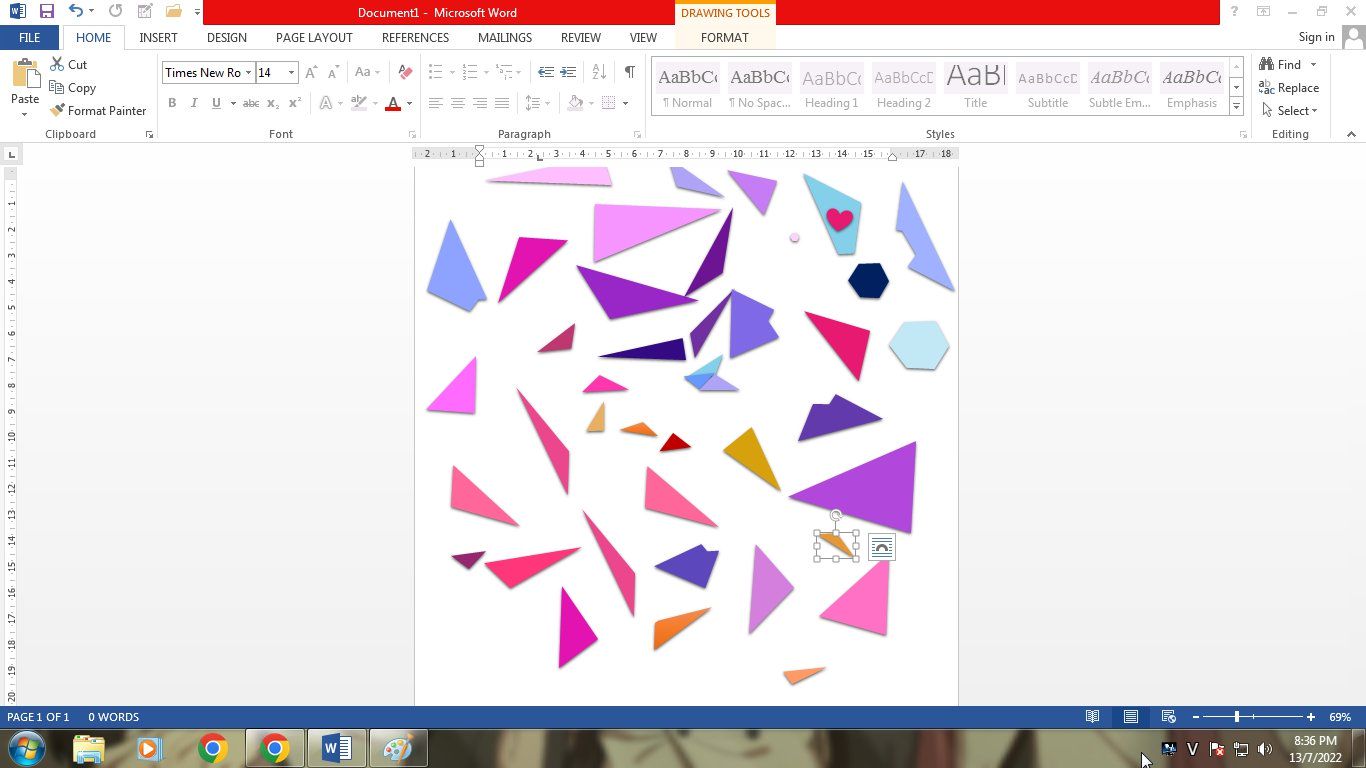1366x768 pixels.
Task: Increase indent of the paragraph
Action: 568,72
